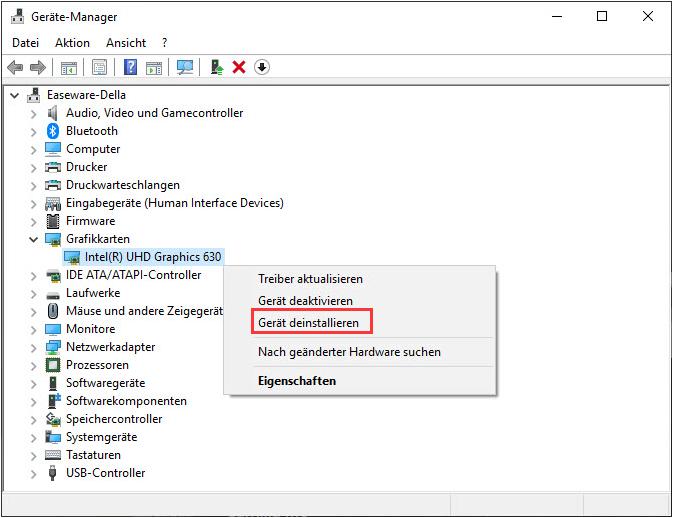
Task: Click the Tastaturen keyboard icon
Action: click(x=53, y=455)
